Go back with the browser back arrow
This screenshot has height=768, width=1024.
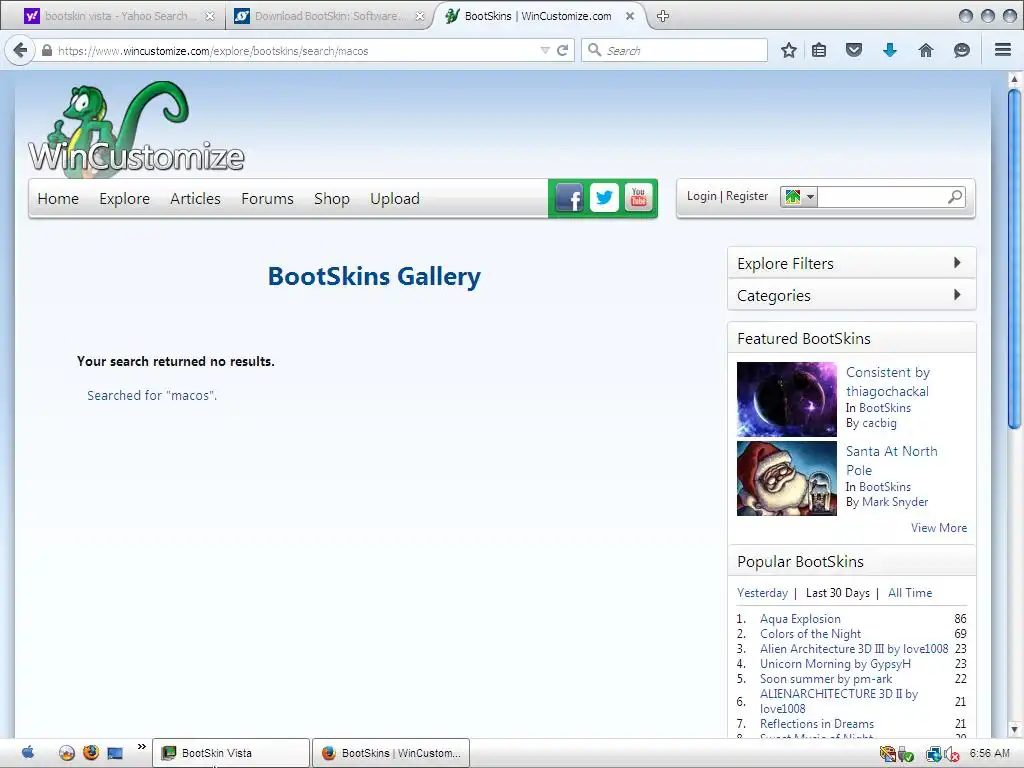20,50
